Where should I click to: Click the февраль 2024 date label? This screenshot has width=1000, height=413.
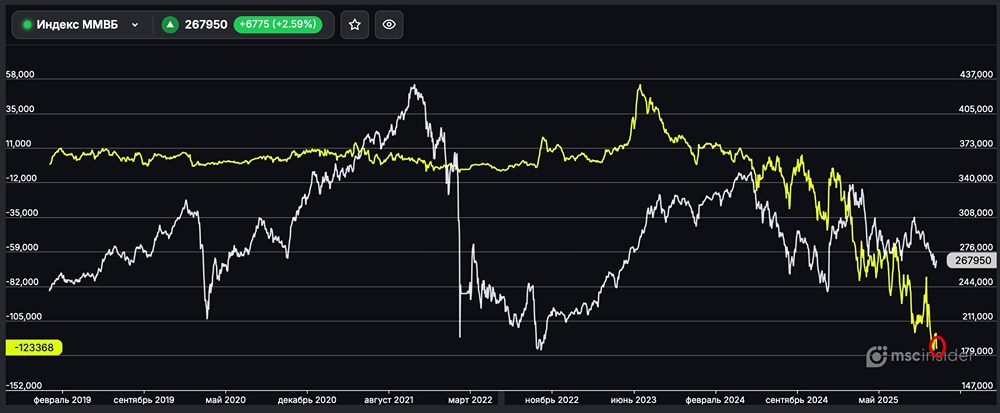tap(716, 400)
